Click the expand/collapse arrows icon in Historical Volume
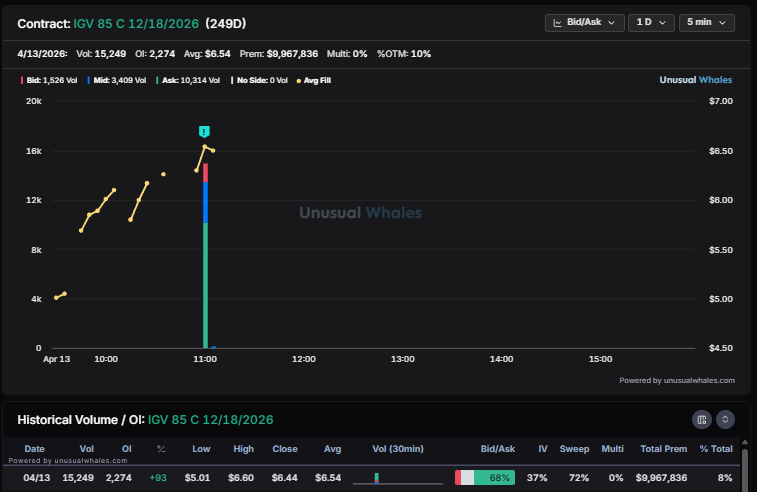 (x=725, y=419)
